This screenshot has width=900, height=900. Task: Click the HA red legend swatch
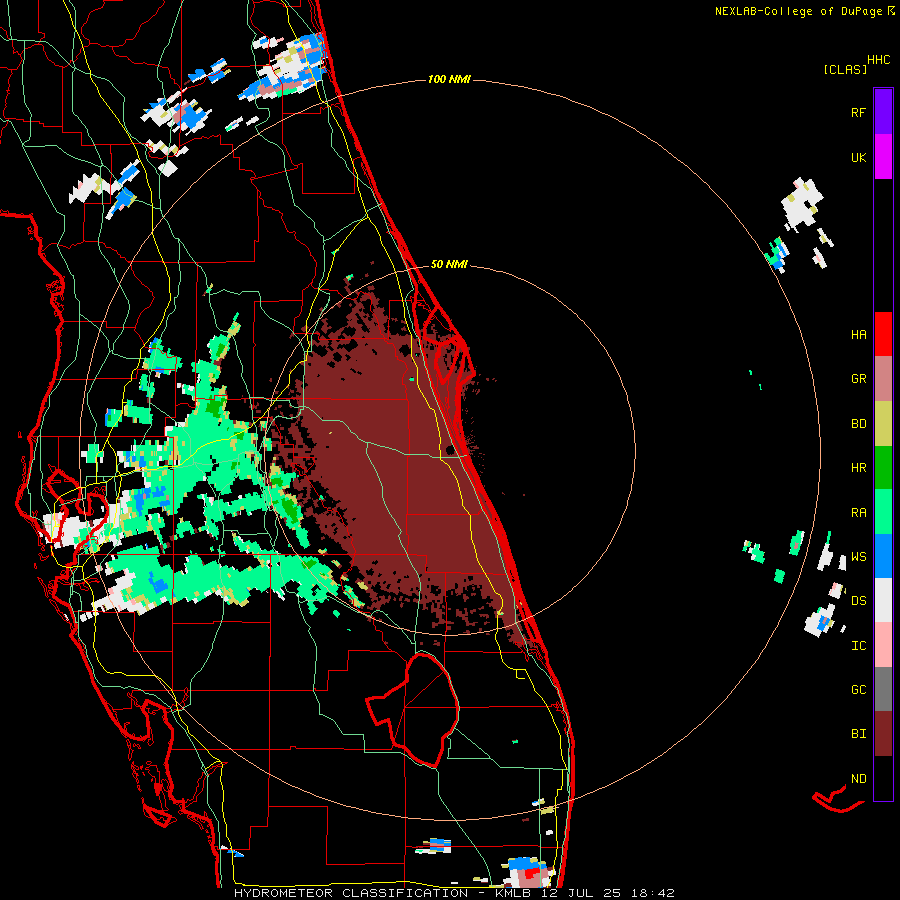tap(883, 334)
